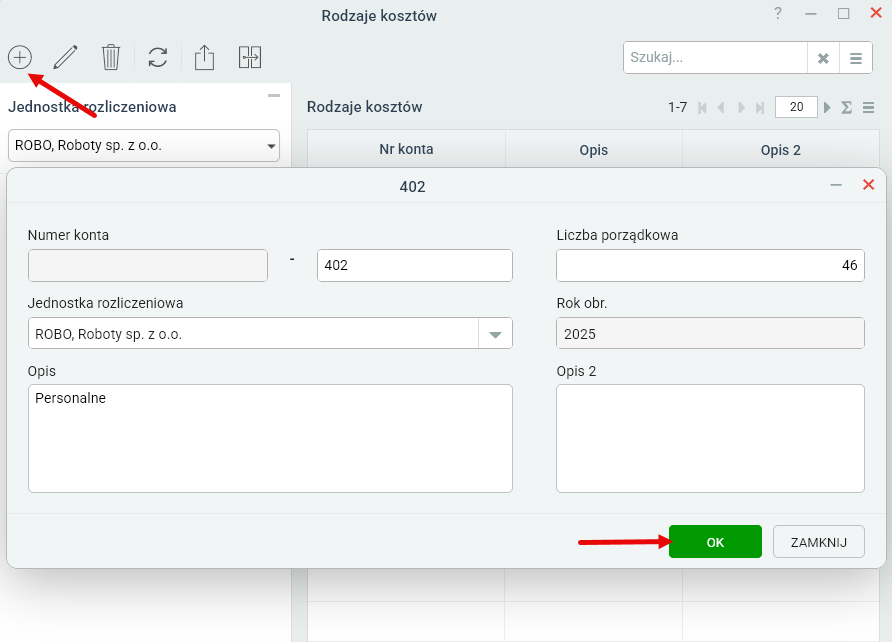Sort by Opis 2 column header
Viewport: 892px width, 642px height.
click(x=780, y=150)
